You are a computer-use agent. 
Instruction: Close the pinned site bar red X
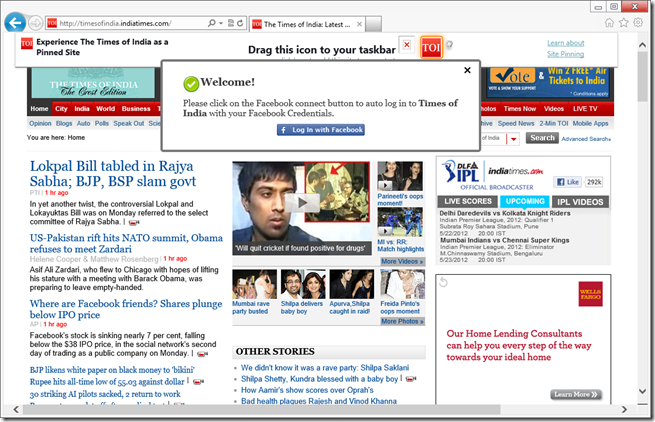(x=406, y=45)
